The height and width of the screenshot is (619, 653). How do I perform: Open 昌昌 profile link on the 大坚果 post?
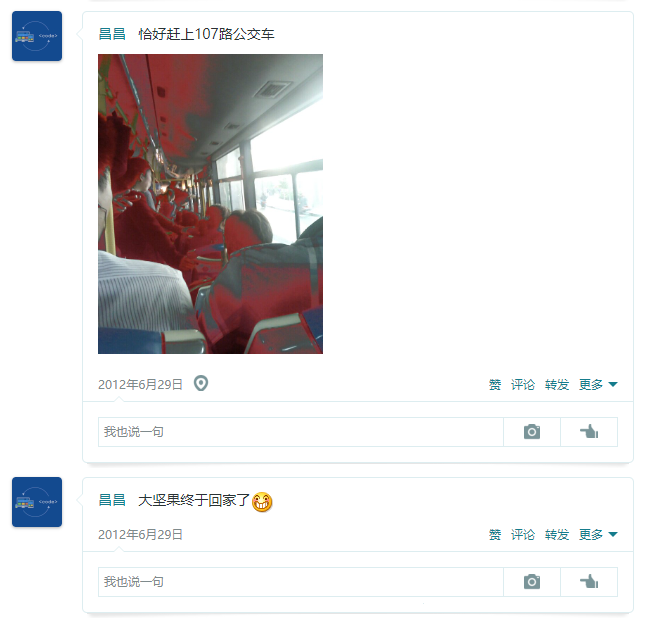[x=112, y=499]
